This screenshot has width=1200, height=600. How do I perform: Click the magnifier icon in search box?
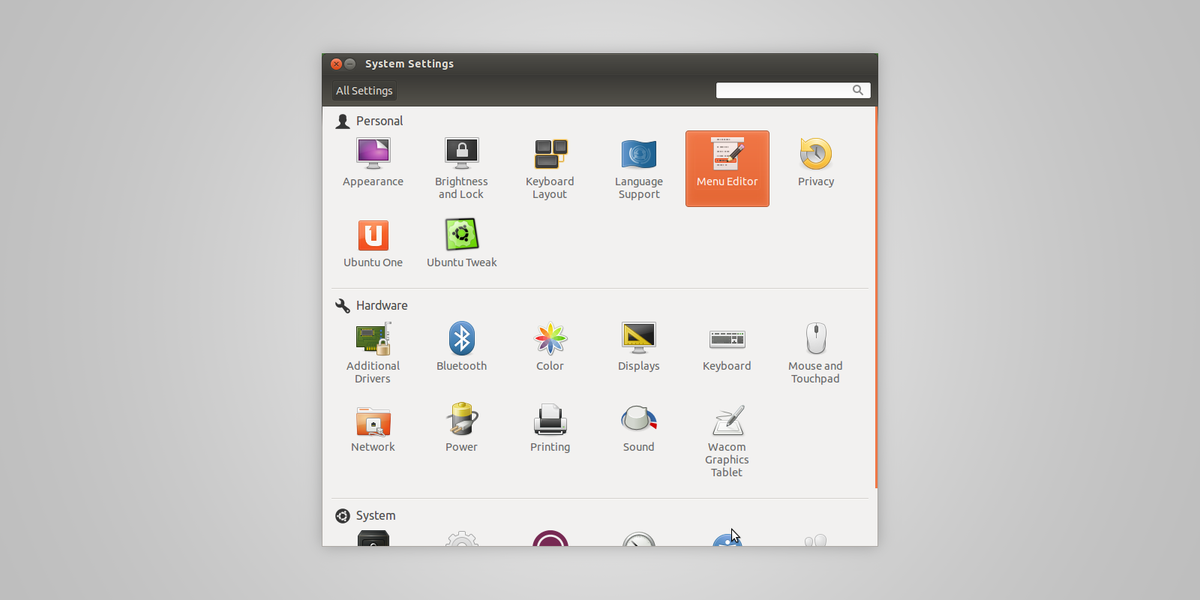pyautogui.click(x=858, y=90)
